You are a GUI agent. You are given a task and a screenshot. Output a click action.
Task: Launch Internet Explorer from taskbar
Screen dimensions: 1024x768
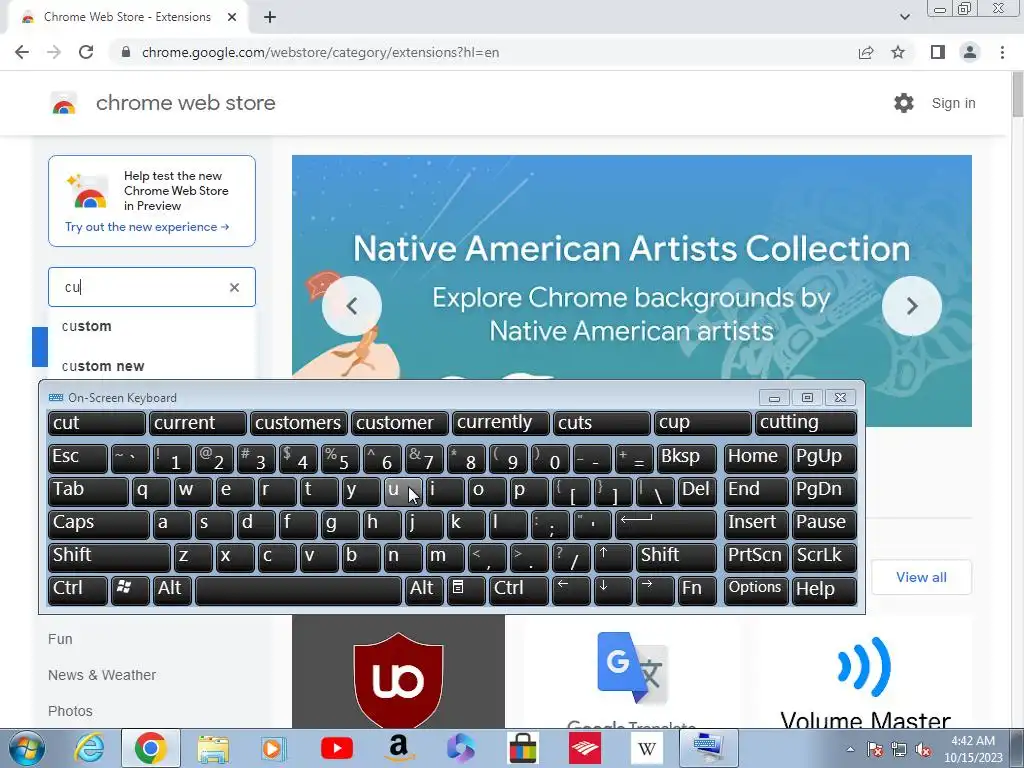[x=89, y=748]
